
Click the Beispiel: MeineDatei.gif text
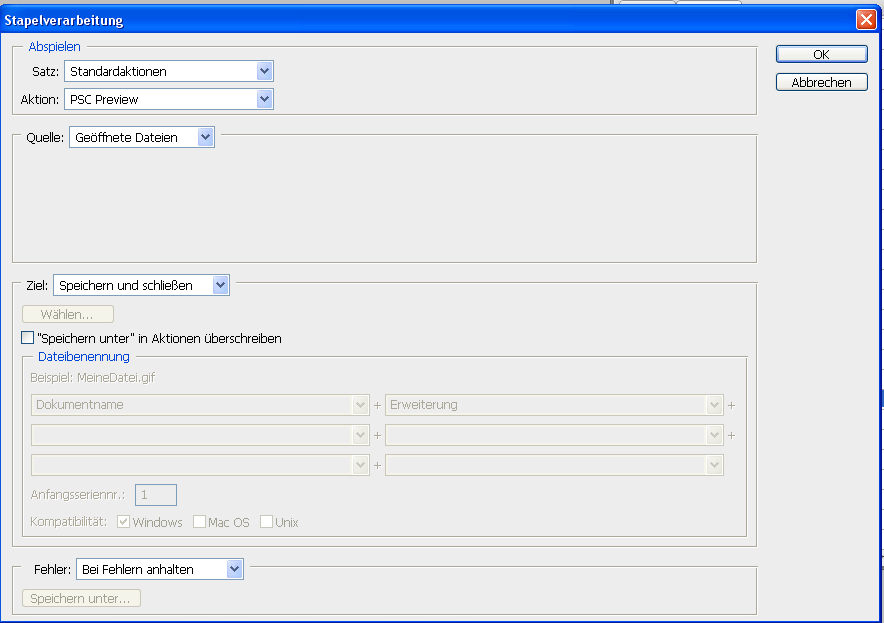pyautogui.click(x=92, y=378)
